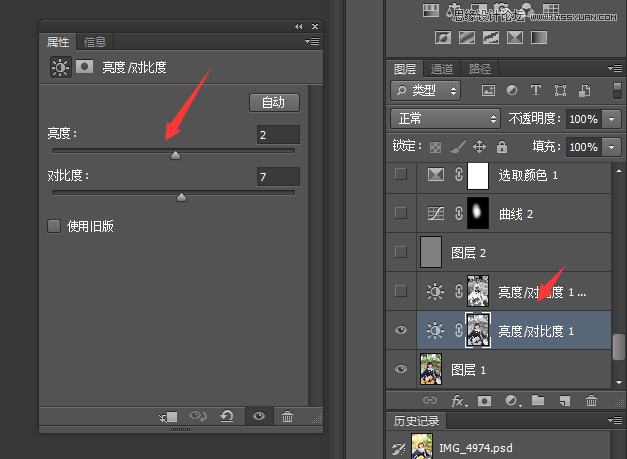Lock transparent pixels icon

[x=435, y=147]
